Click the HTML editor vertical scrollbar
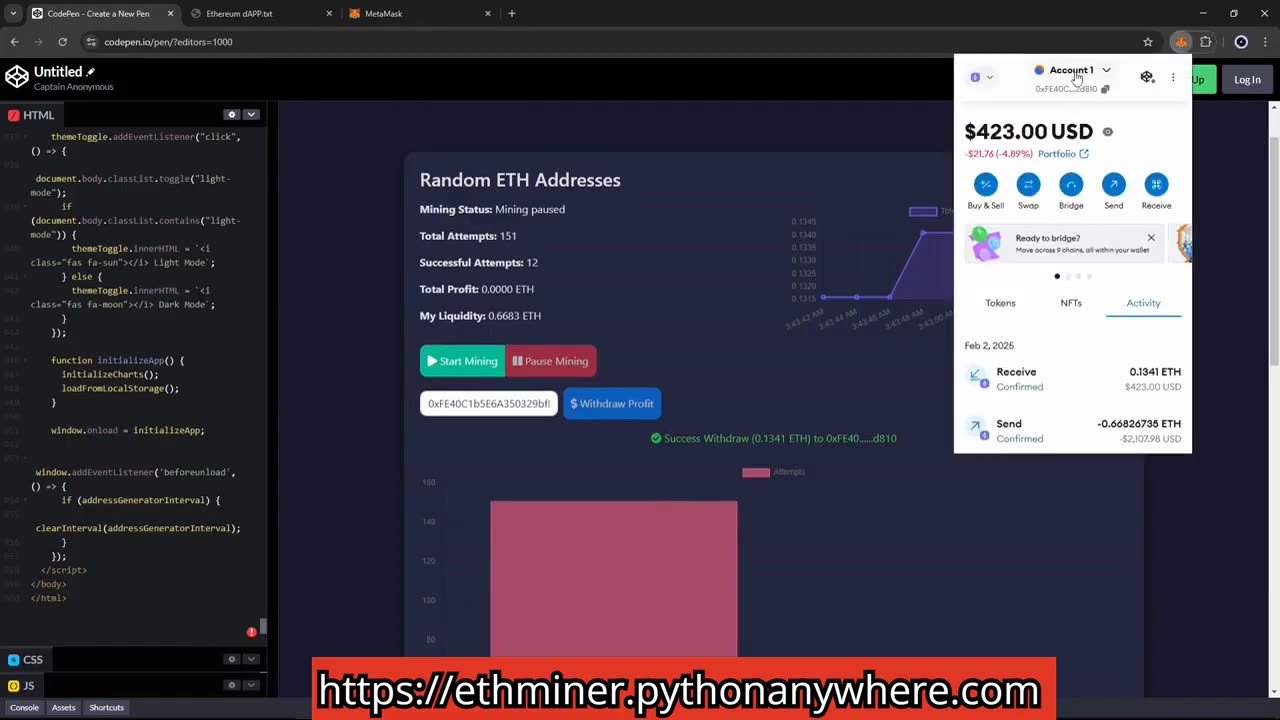Screen dimensions: 1280x720 point(264,627)
